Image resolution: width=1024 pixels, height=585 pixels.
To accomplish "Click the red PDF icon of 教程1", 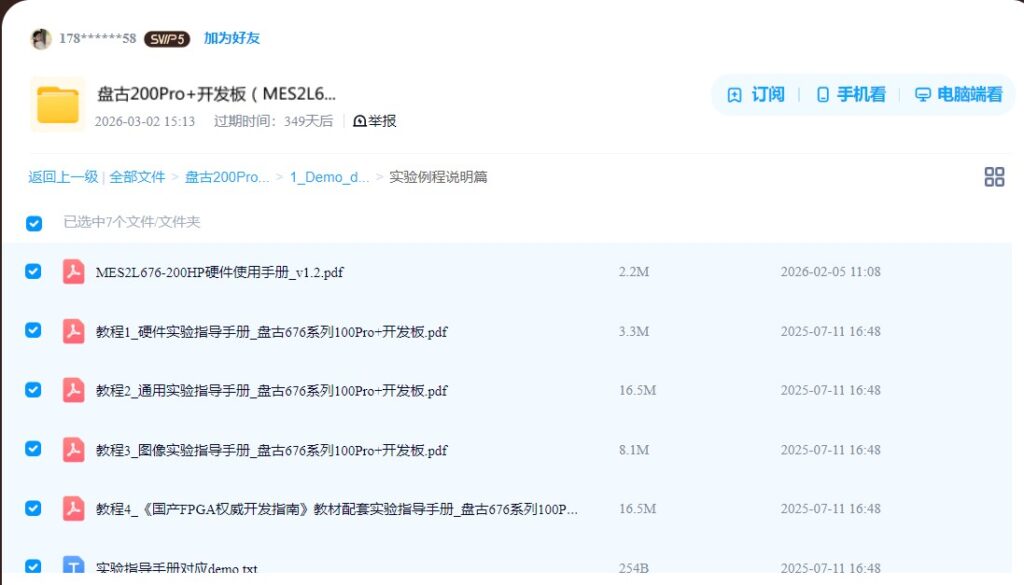I will click(73, 331).
